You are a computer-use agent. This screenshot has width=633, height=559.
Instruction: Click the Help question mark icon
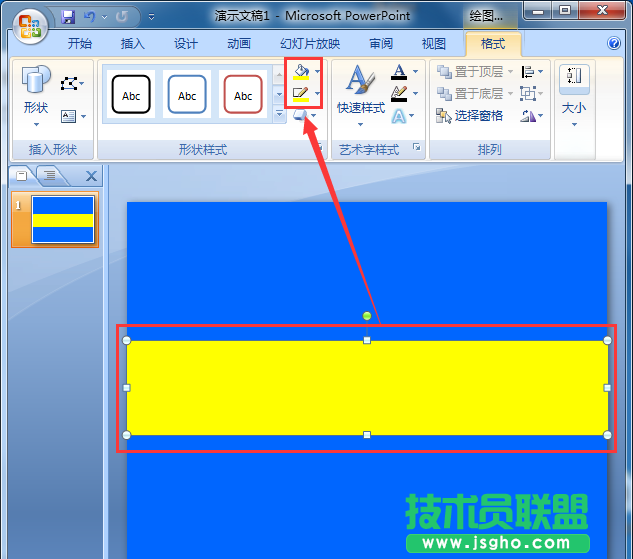tap(614, 44)
